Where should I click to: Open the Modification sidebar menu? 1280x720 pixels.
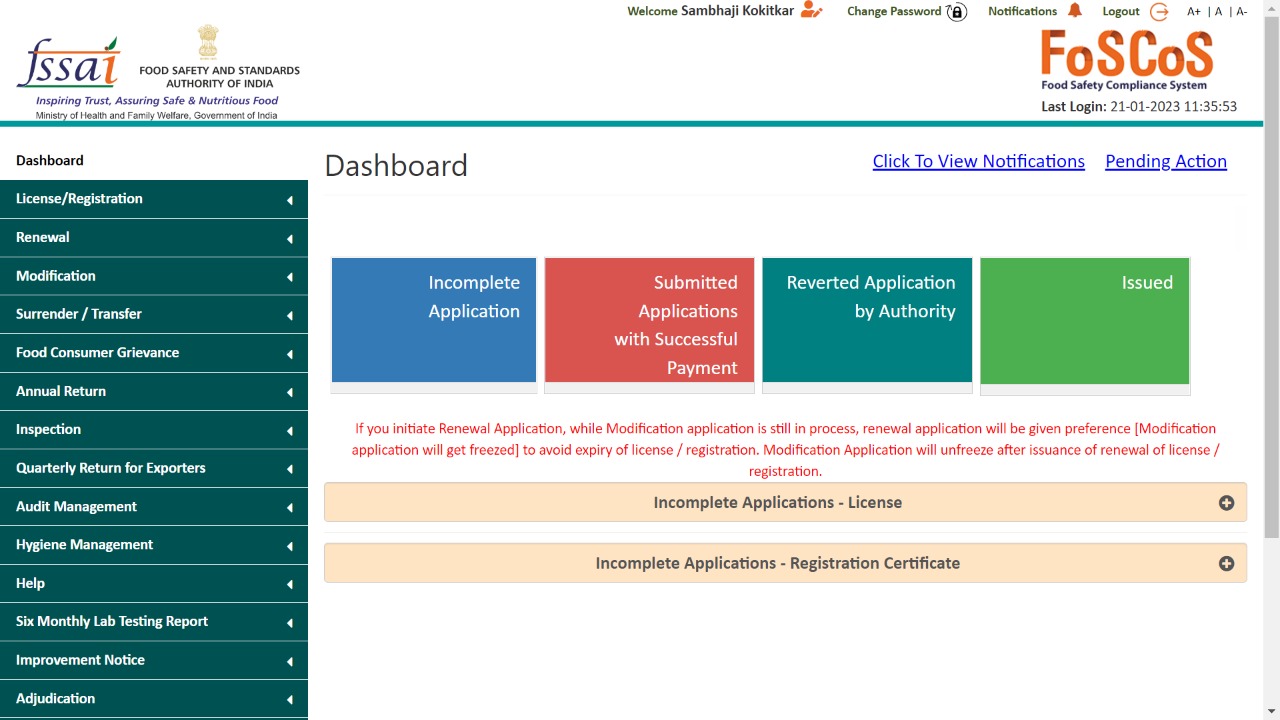pos(154,276)
